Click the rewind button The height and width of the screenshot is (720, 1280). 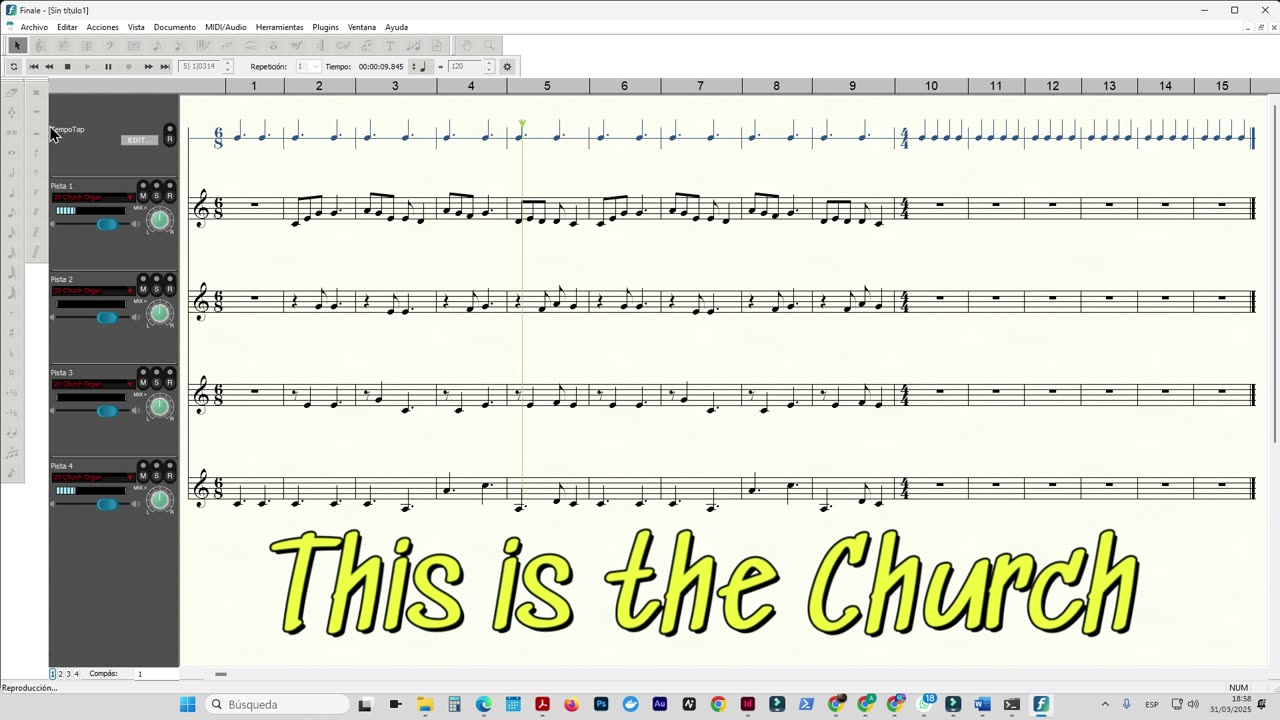click(x=49, y=67)
